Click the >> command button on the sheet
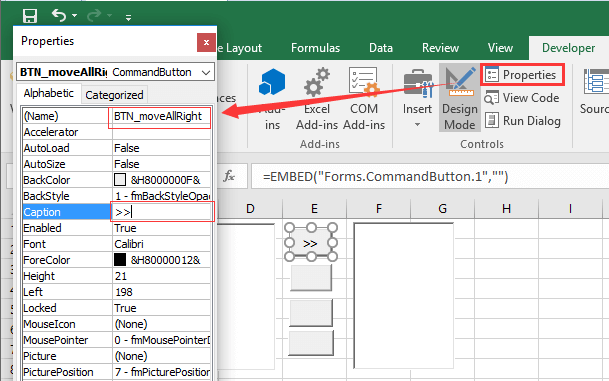The image size is (609, 381). (310, 243)
